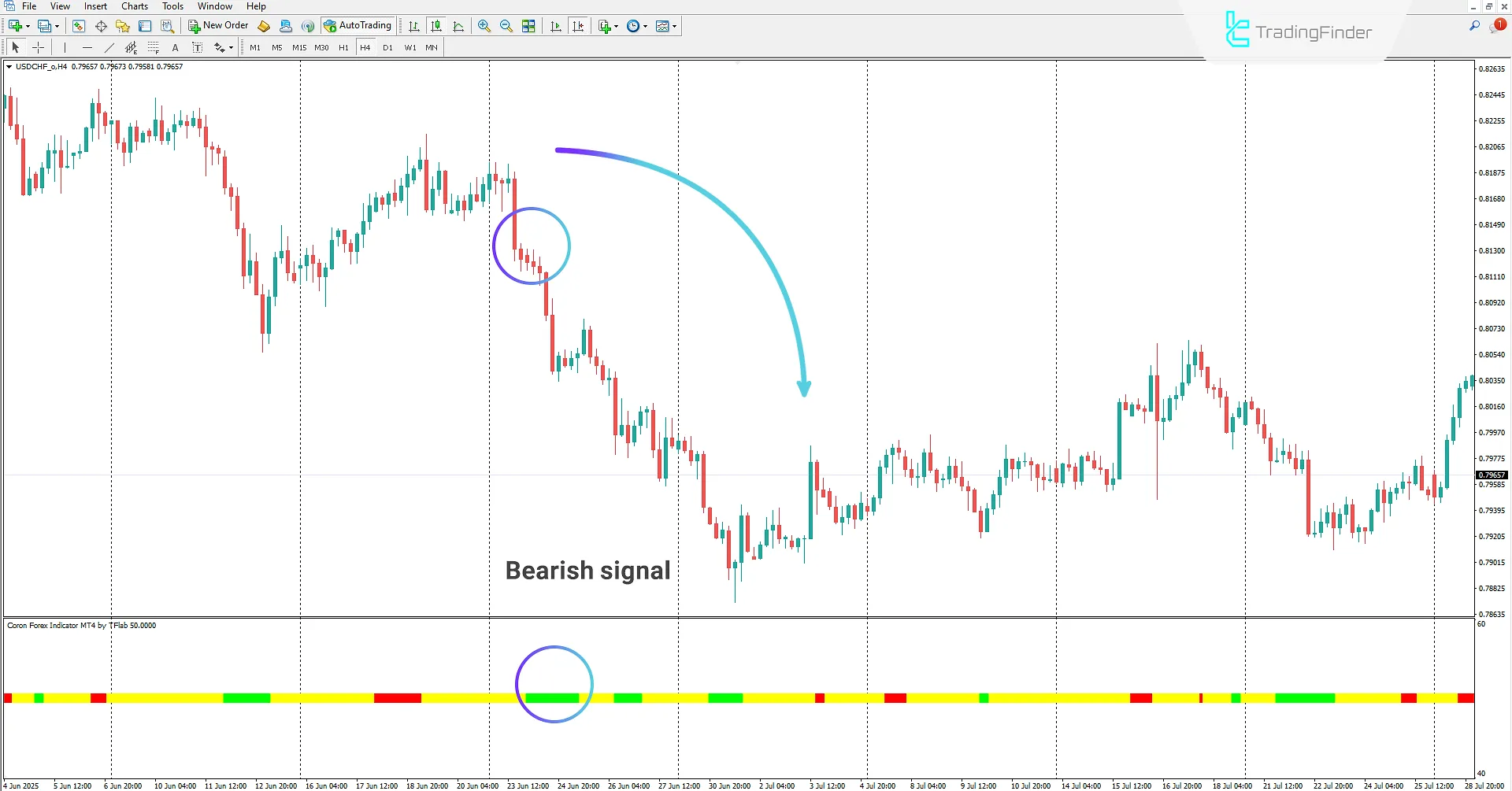Screen dimensions: 1512x791
Task: Toggle the Chart Shift option
Action: click(578, 26)
